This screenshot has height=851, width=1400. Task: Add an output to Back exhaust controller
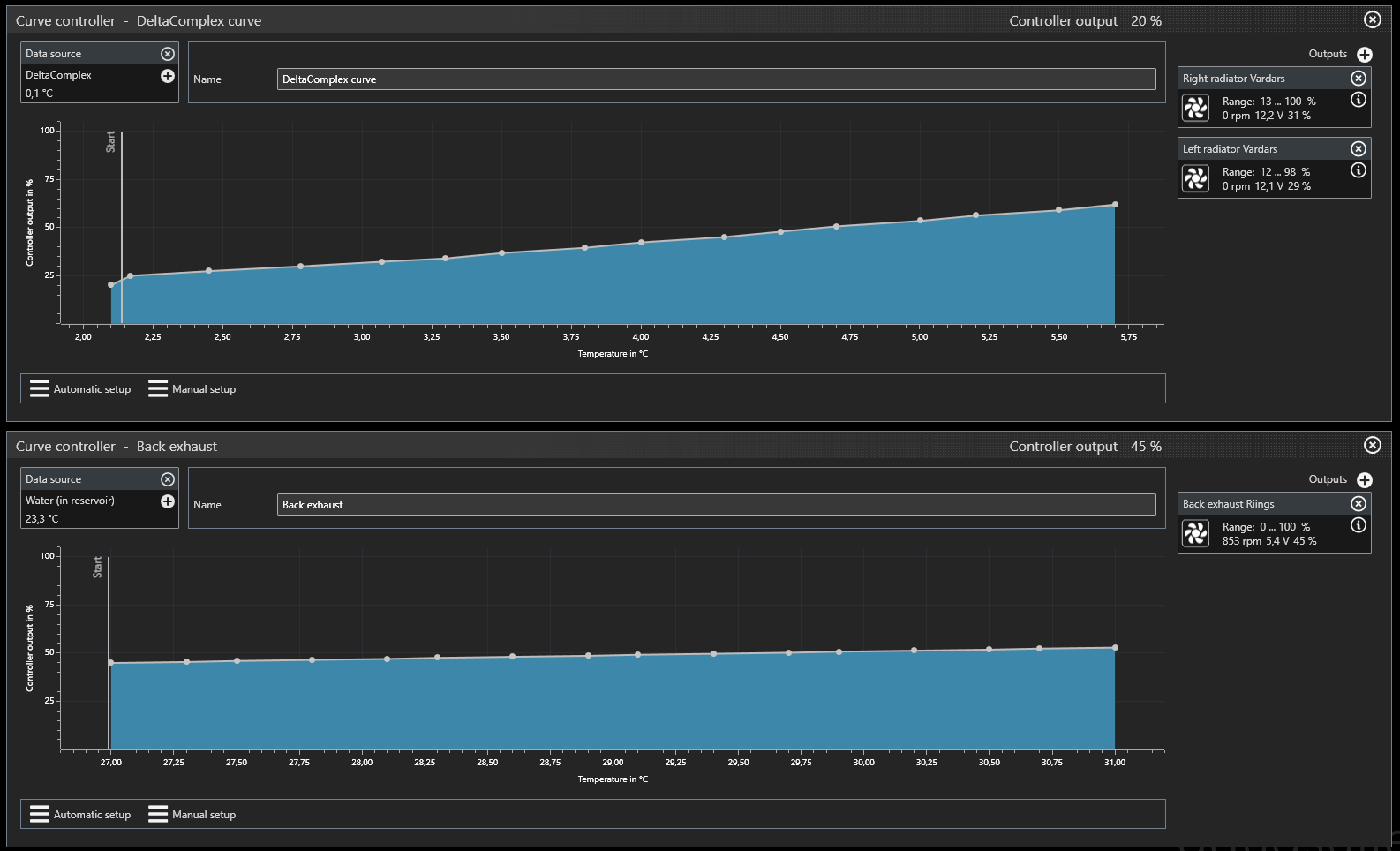[x=1365, y=480]
